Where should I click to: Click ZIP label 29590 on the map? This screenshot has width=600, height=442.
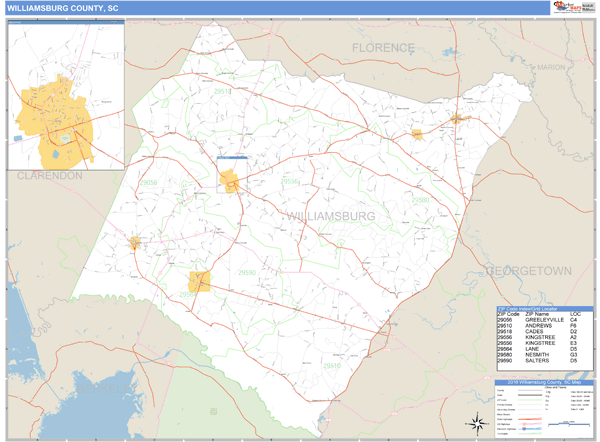coord(247,272)
